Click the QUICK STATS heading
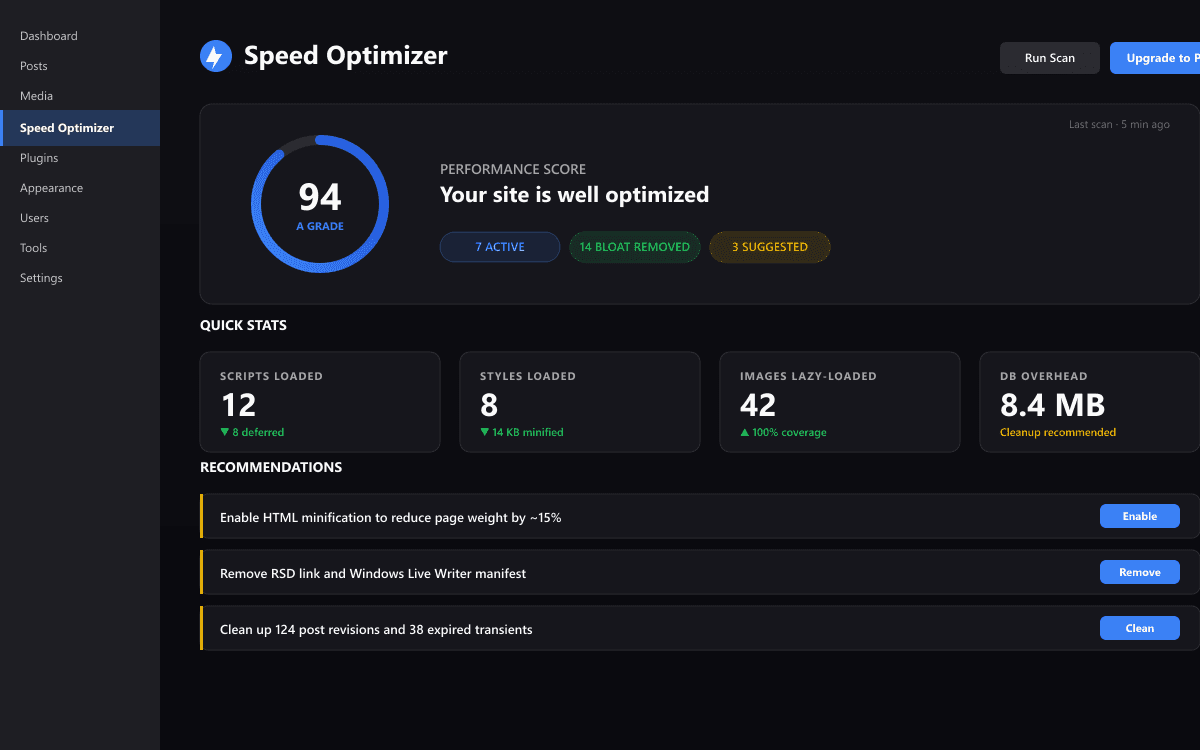 243,325
